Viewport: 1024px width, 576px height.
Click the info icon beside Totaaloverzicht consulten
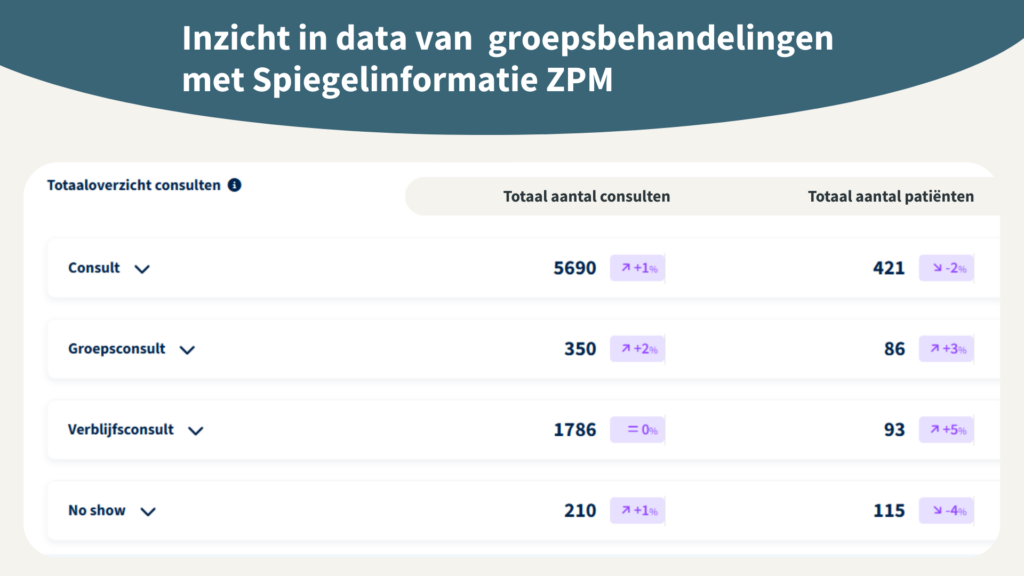(234, 185)
